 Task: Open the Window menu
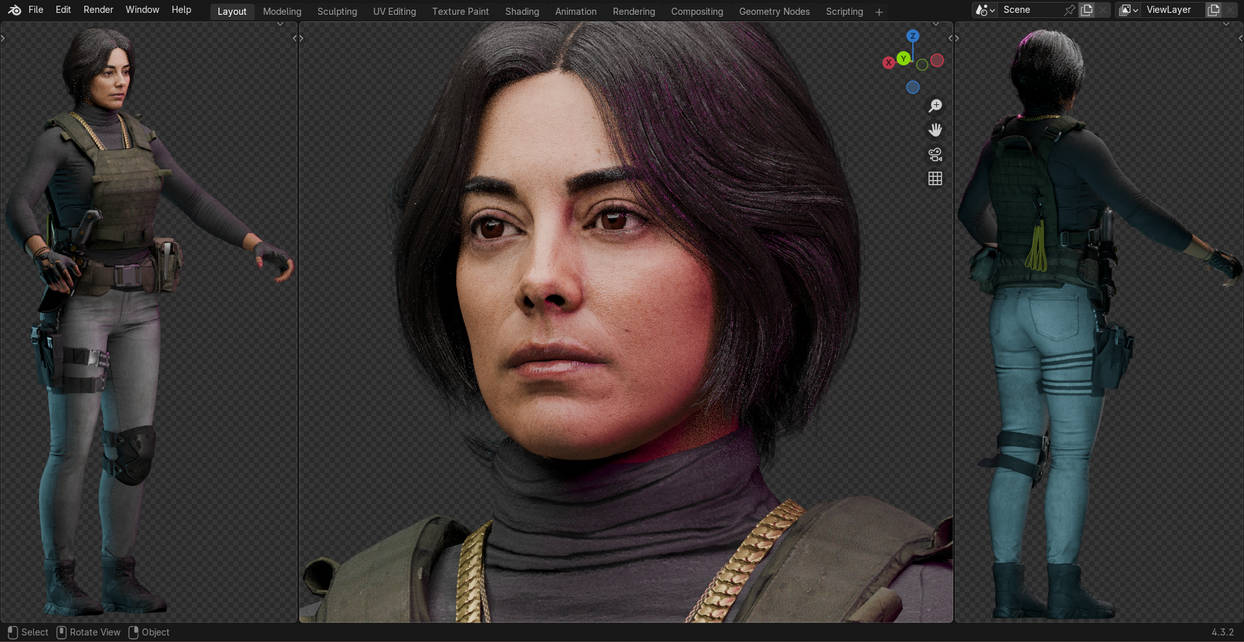[x=142, y=10]
